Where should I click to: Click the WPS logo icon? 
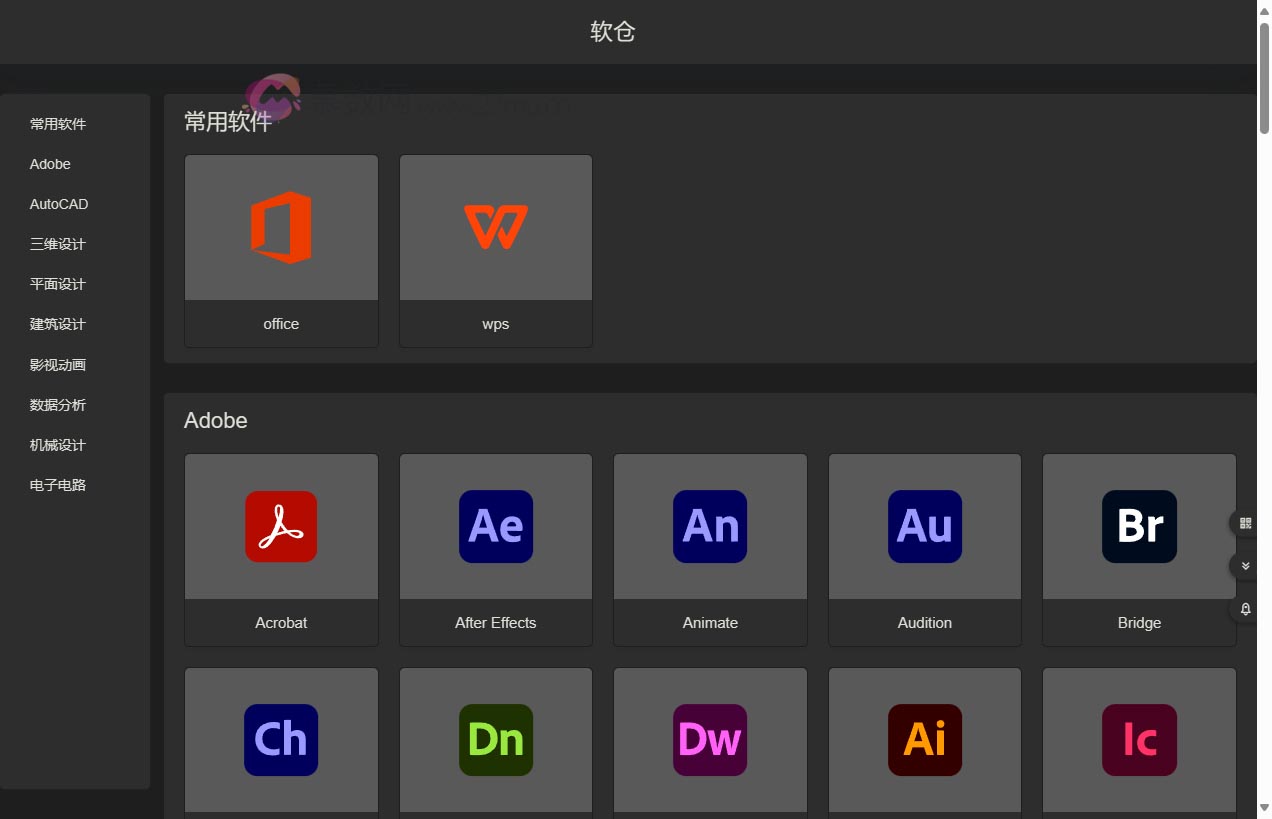pyautogui.click(x=496, y=227)
